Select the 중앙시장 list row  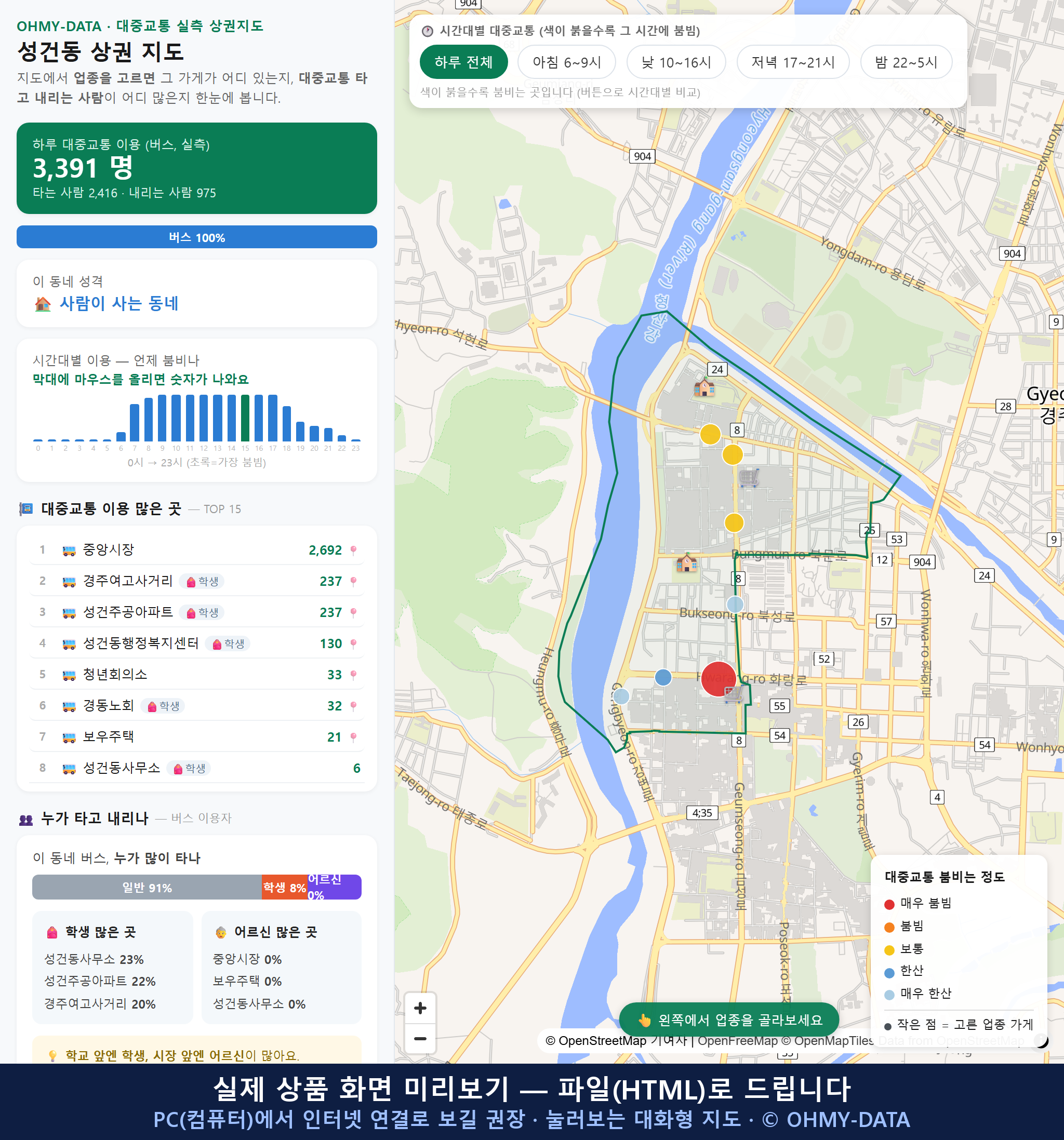tap(197, 551)
